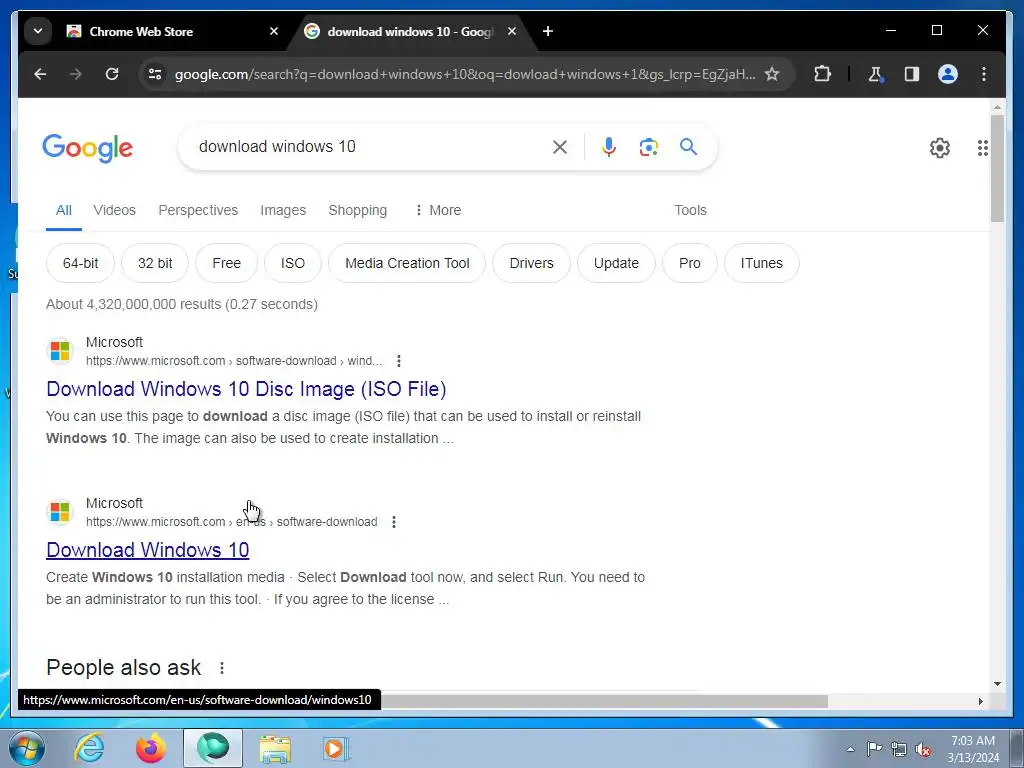This screenshot has width=1024, height=768.
Task: Apply the Free filter chip
Action: point(226,263)
